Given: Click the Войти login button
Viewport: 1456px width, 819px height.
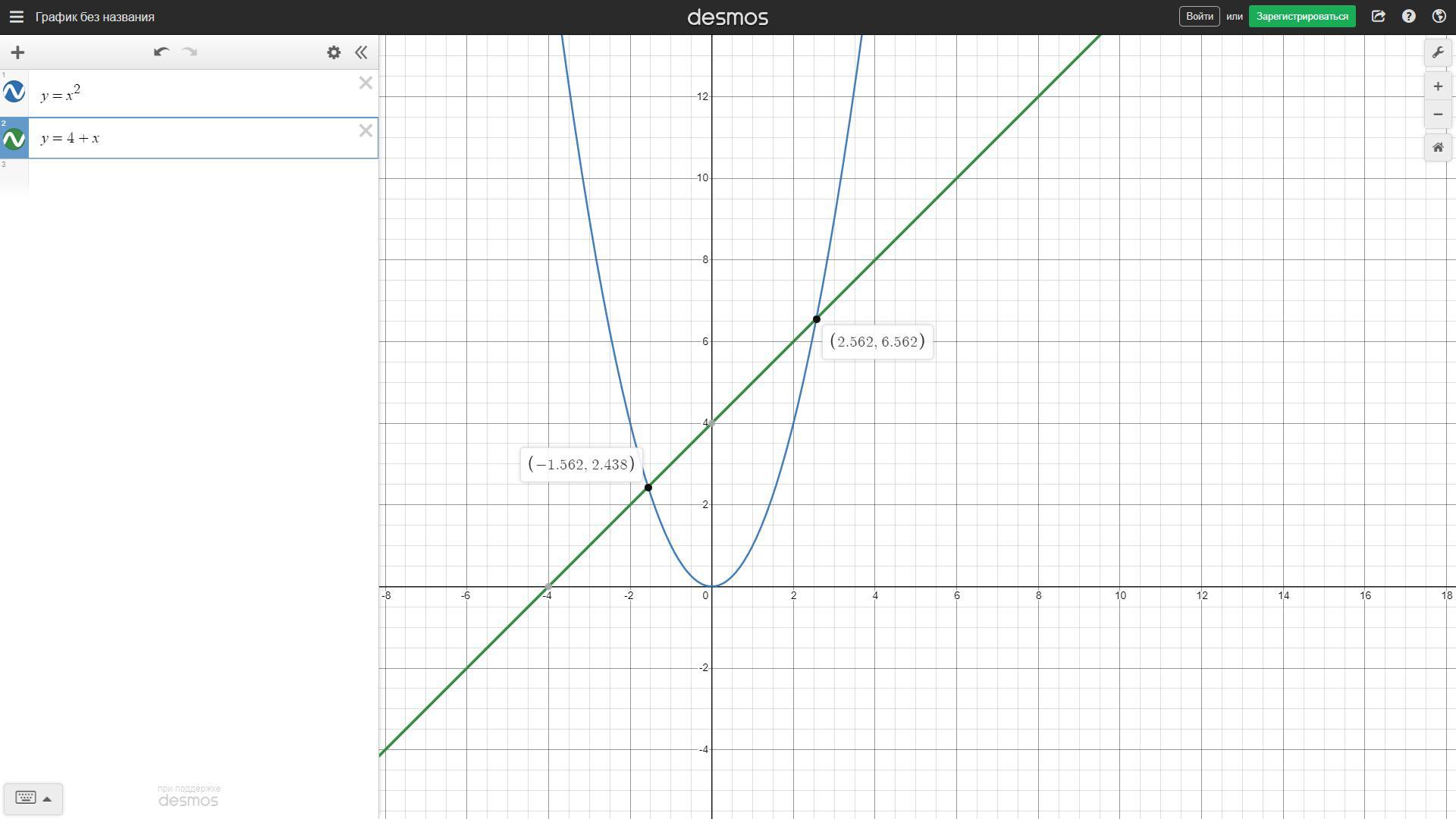Looking at the screenshot, I should point(1199,17).
